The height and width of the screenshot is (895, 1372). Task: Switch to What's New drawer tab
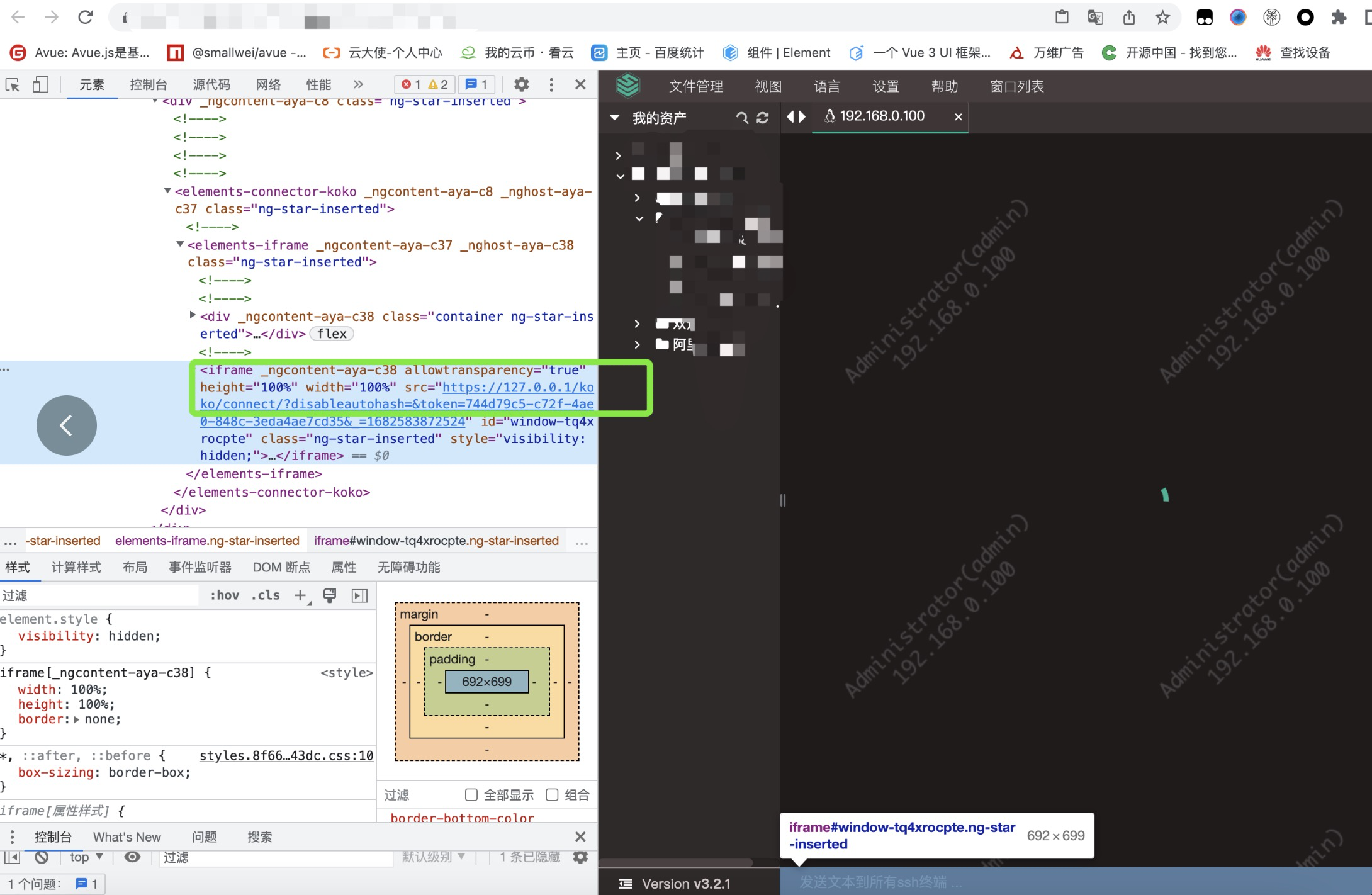tap(127, 837)
